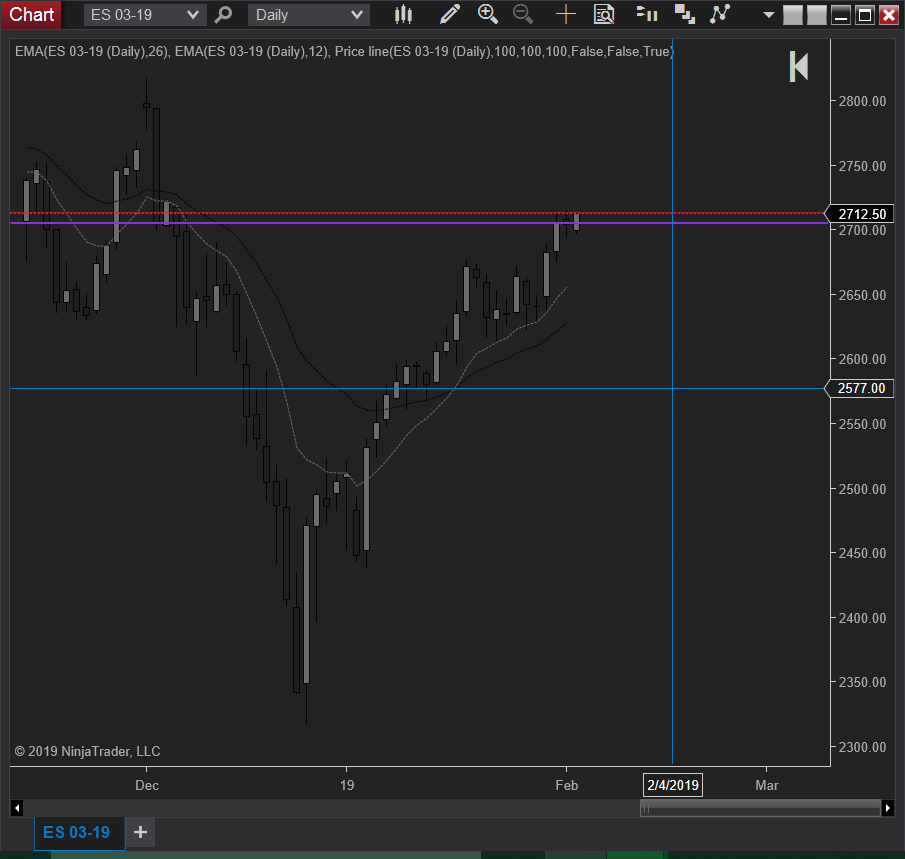Click the 2500.00 price axis label
This screenshot has width=905, height=859.
862,490
